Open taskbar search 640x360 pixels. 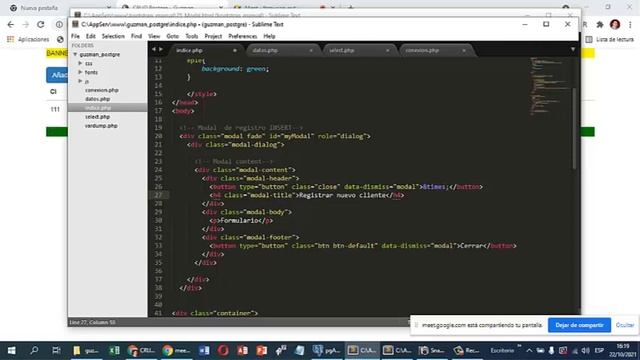pyautogui.click(x=34, y=350)
